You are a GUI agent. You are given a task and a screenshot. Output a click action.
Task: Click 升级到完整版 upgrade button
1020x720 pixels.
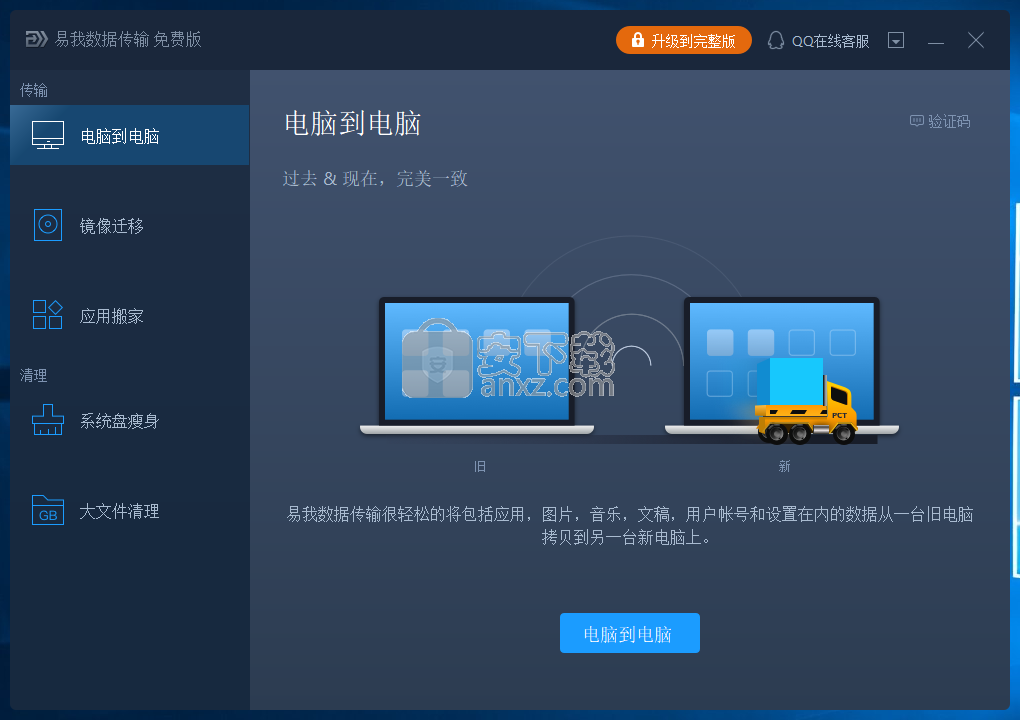tap(684, 40)
